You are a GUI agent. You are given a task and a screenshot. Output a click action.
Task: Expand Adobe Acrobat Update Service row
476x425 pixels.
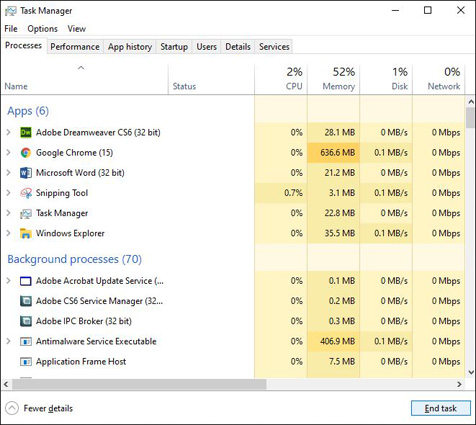[9, 281]
